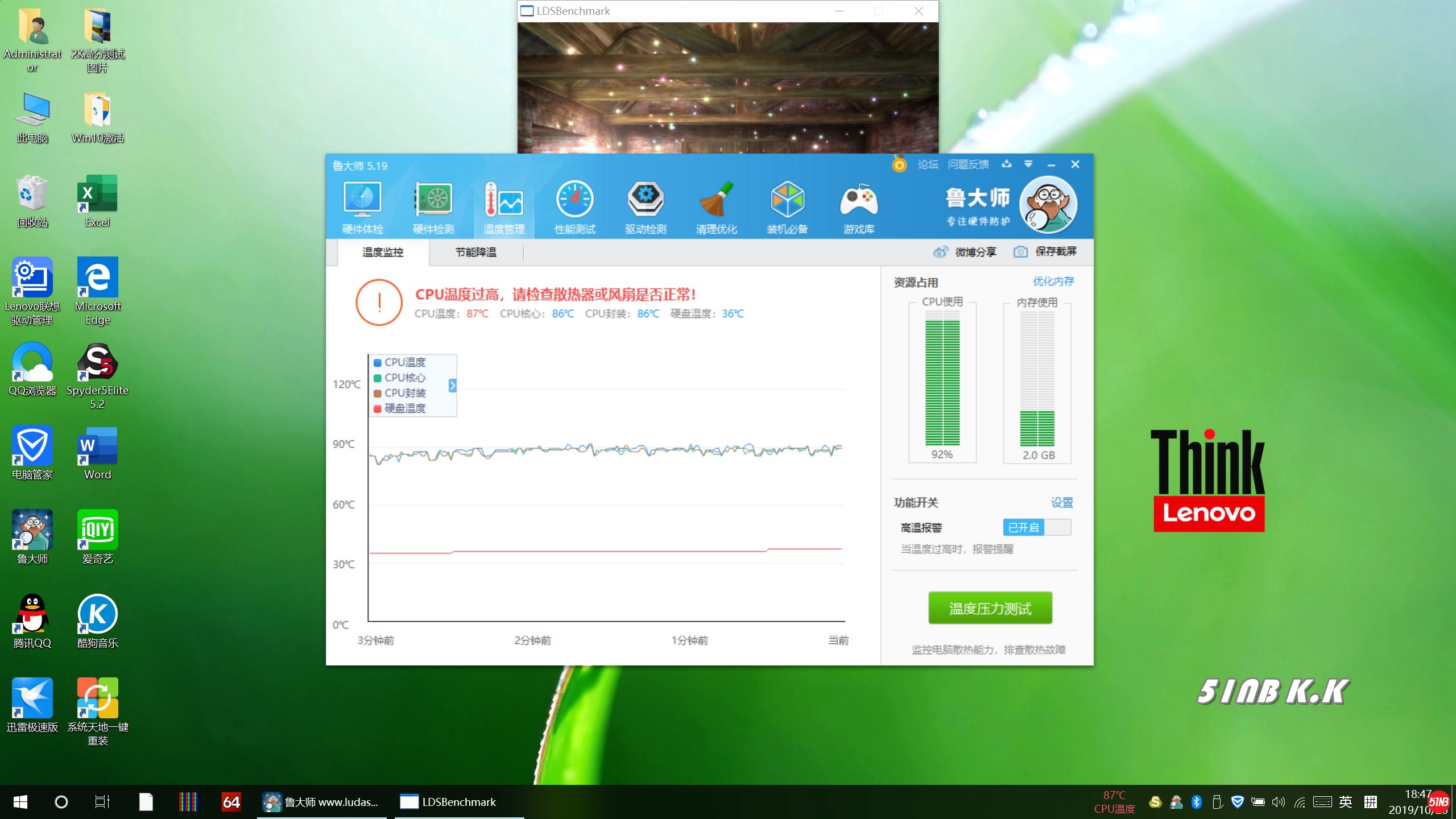Open LDSBenchmark from the taskbar

tap(449, 802)
